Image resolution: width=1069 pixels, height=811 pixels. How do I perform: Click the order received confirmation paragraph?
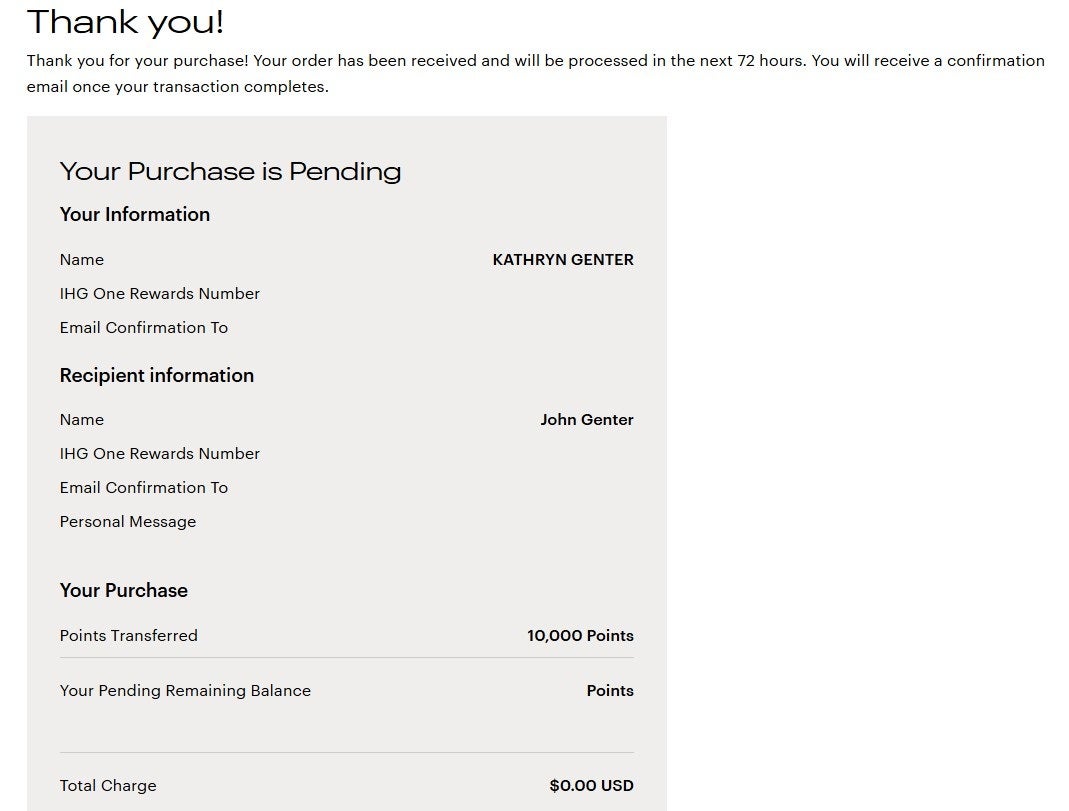(x=535, y=73)
